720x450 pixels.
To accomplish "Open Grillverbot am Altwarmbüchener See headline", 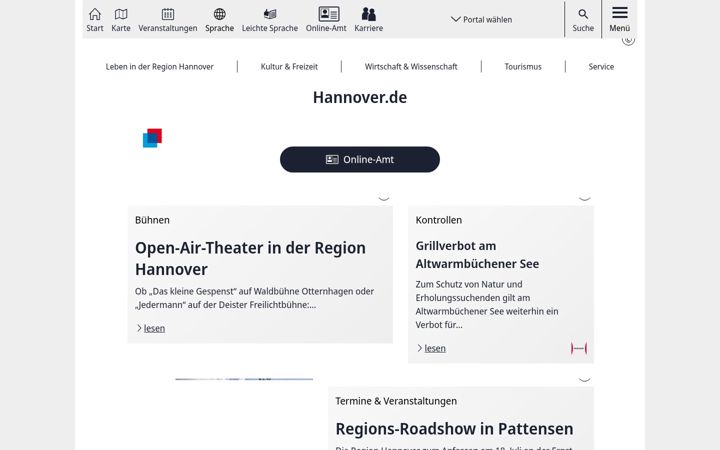I will pyautogui.click(x=477, y=255).
